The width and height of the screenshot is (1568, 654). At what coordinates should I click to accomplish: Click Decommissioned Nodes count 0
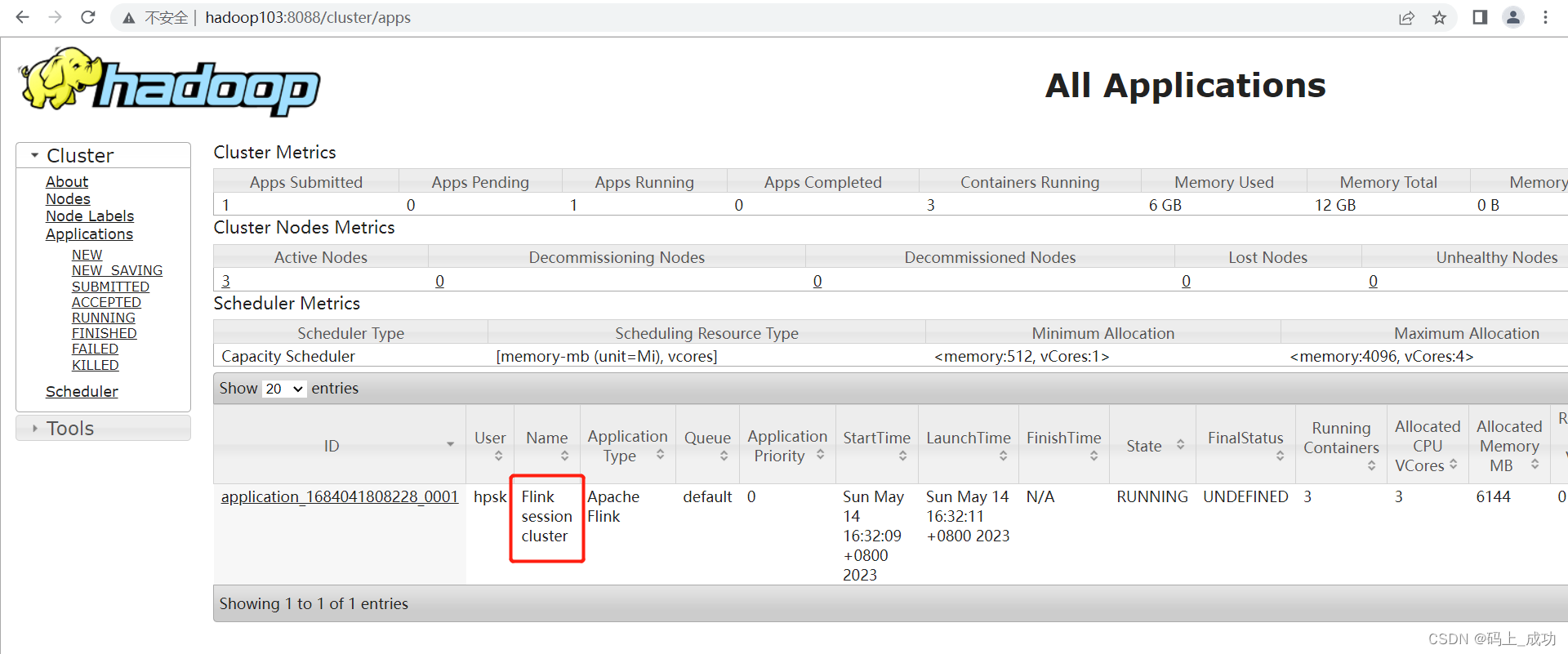817,281
